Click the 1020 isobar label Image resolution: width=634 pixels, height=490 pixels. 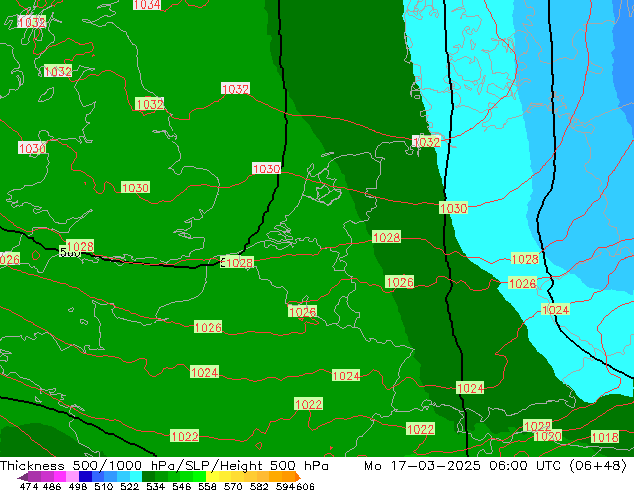tap(548, 436)
